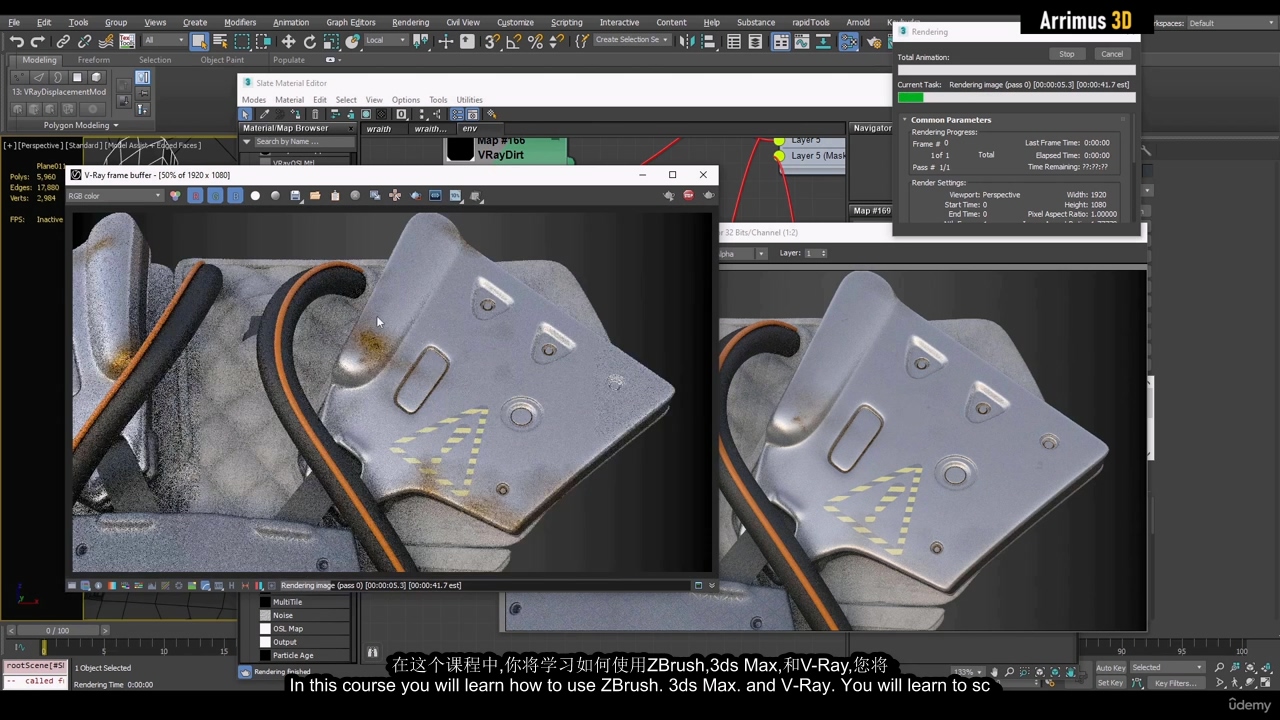This screenshot has width=1280, height=720.
Task: Toggle blue channel in V-Ray frame buffer
Action: click(x=235, y=195)
